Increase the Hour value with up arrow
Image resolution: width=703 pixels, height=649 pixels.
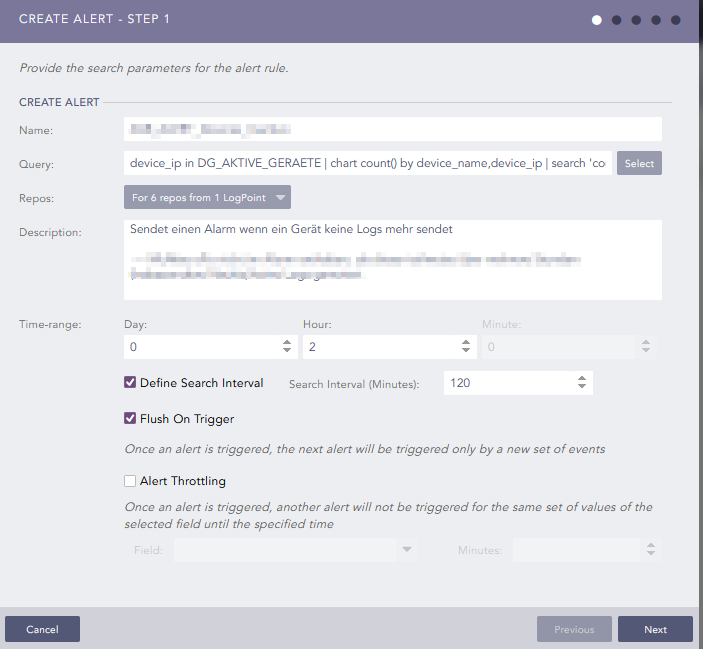coord(466,342)
